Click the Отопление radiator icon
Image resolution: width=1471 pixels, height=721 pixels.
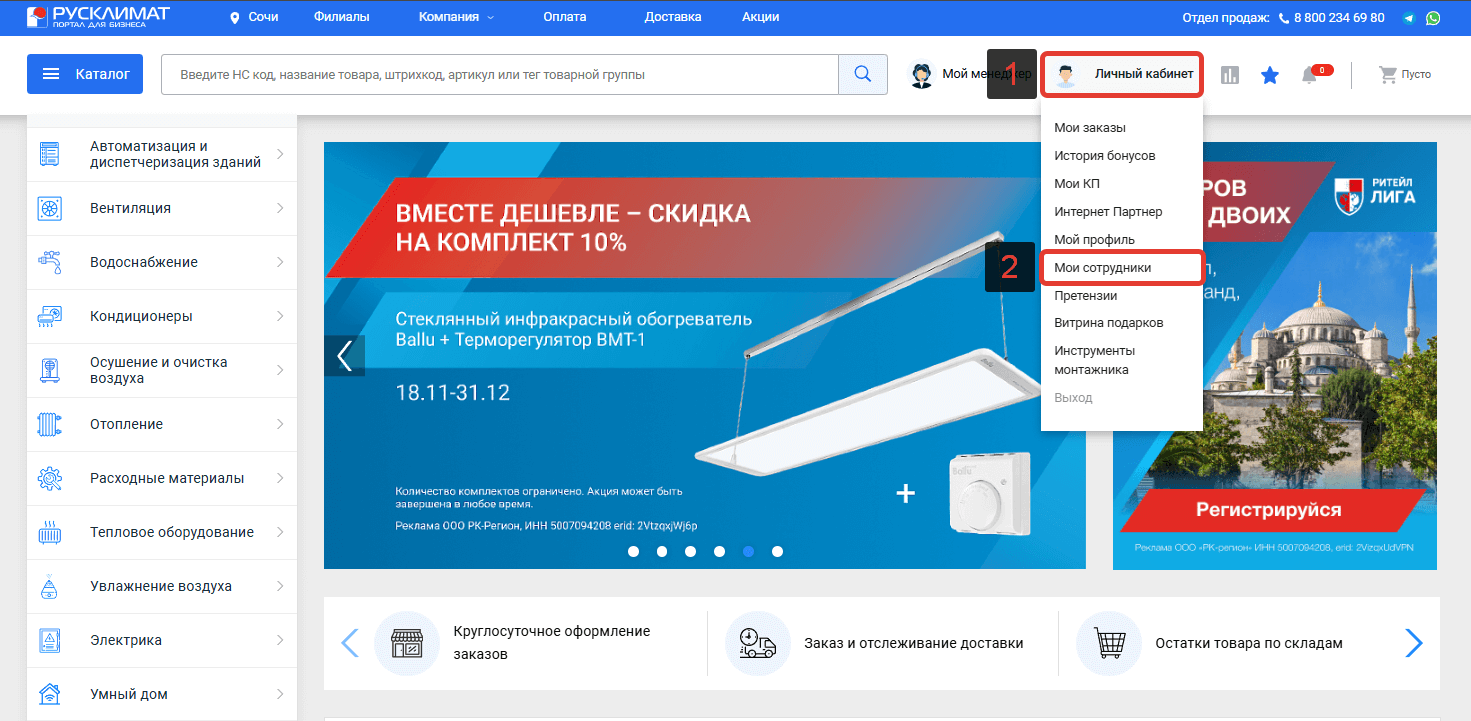[x=49, y=424]
